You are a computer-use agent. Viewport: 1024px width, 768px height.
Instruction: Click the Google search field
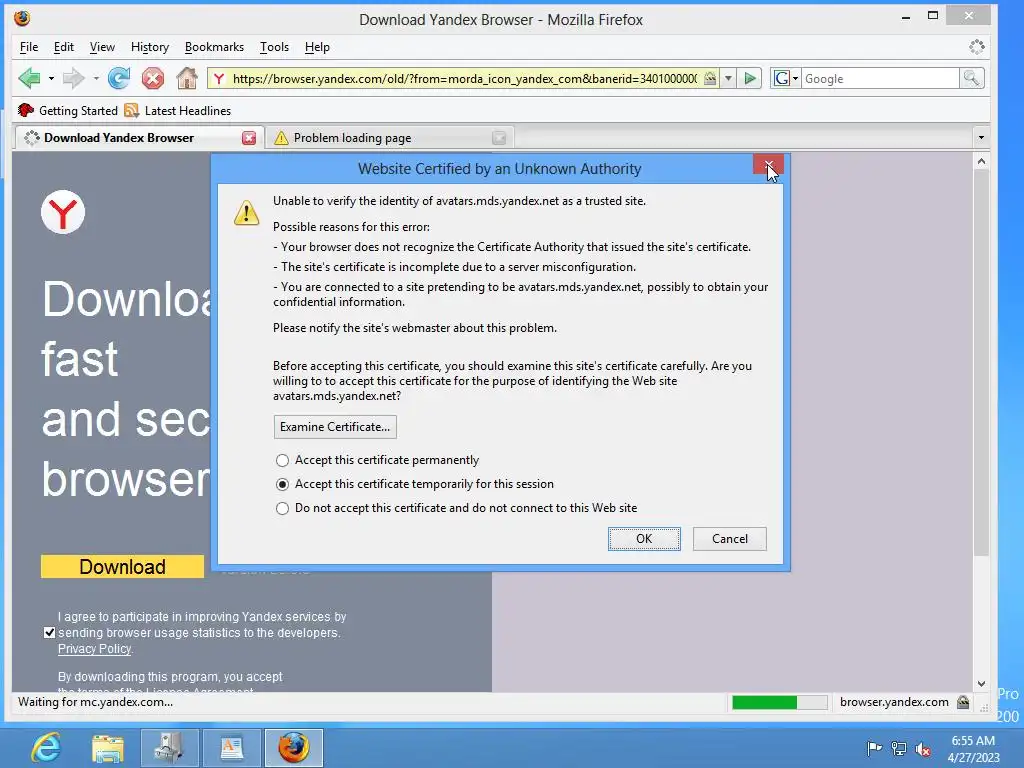pyautogui.click(x=880, y=79)
